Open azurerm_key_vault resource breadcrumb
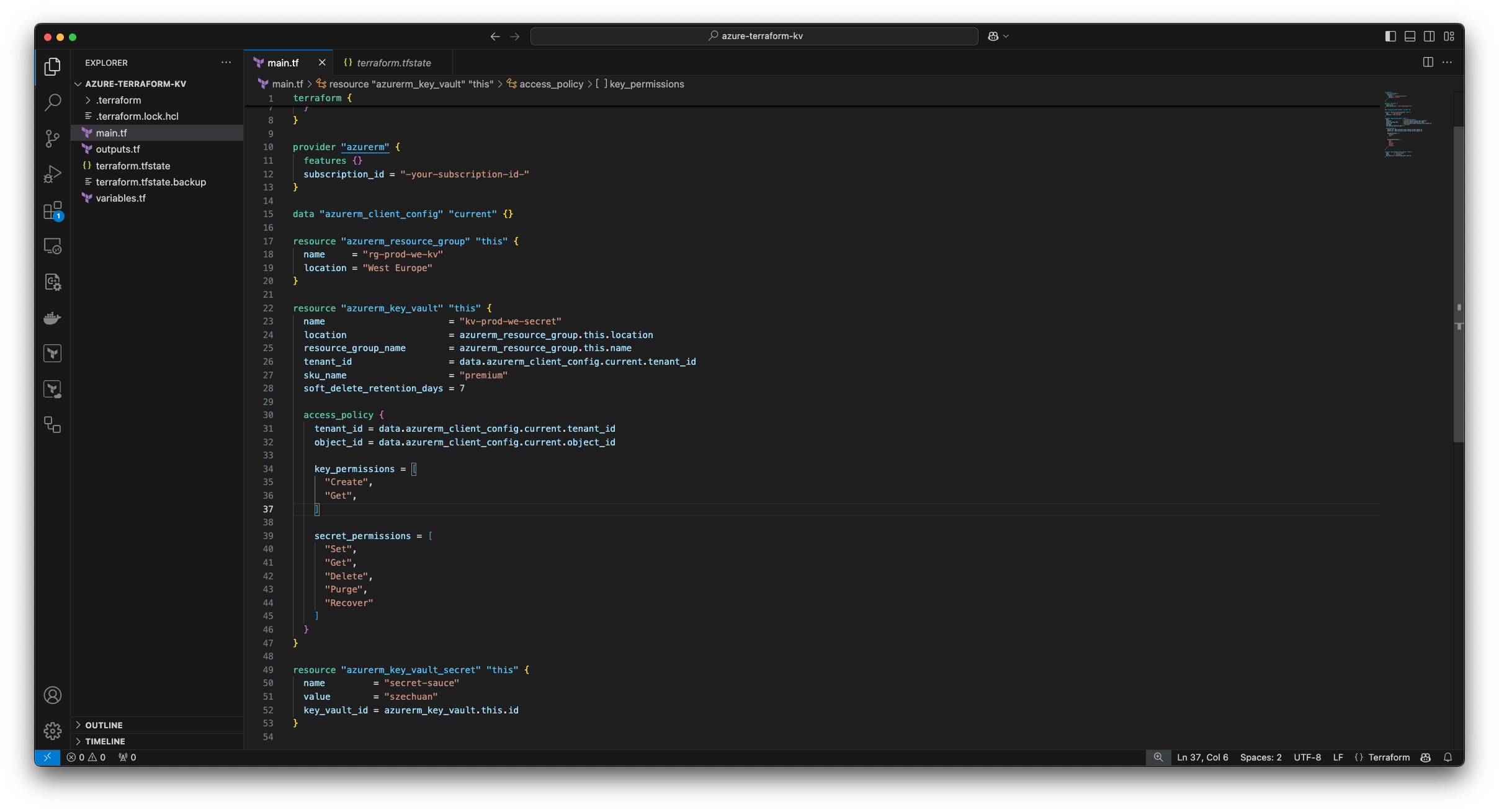The image size is (1499, 812). (x=405, y=84)
